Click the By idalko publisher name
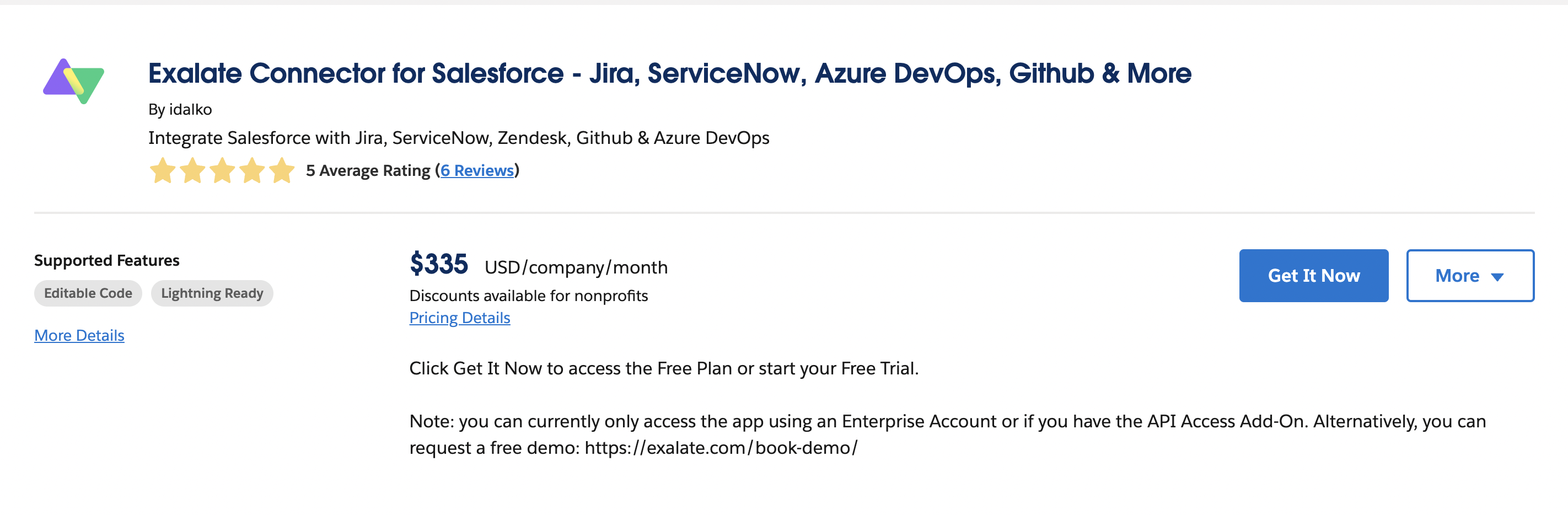This screenshot has width=1568, height=515. pos(180,110)
